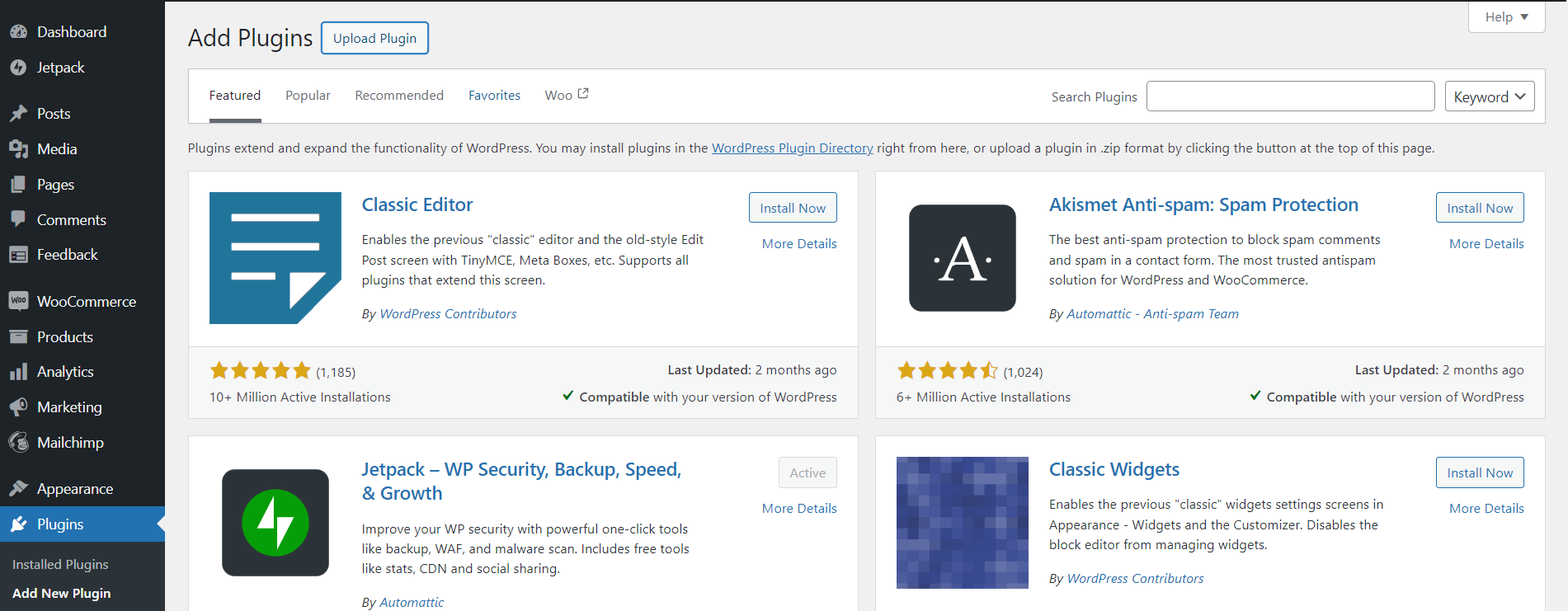Click the Upload Plugin button
The image size is (1568, 611).
(x=374, y=38)
